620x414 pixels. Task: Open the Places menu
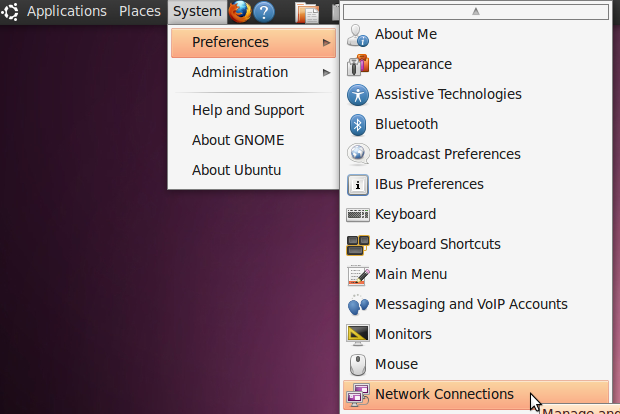(x=140, y=12)
